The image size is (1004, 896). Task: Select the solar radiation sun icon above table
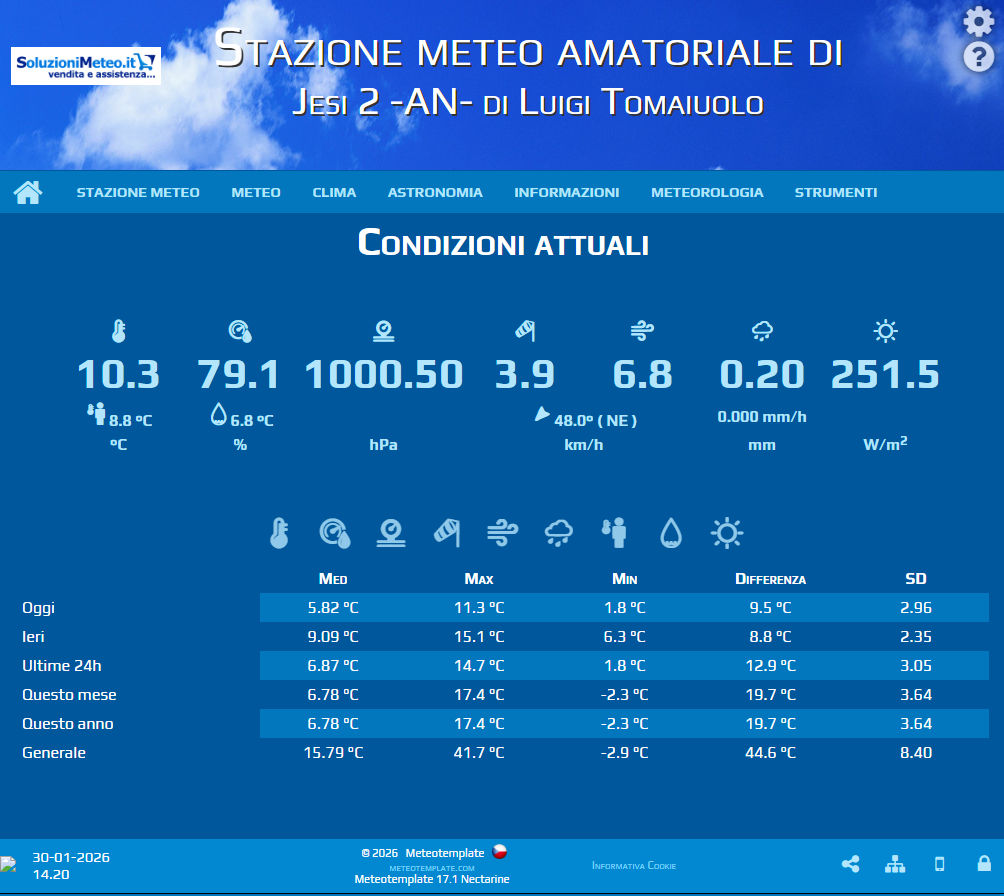pos(727,533)
